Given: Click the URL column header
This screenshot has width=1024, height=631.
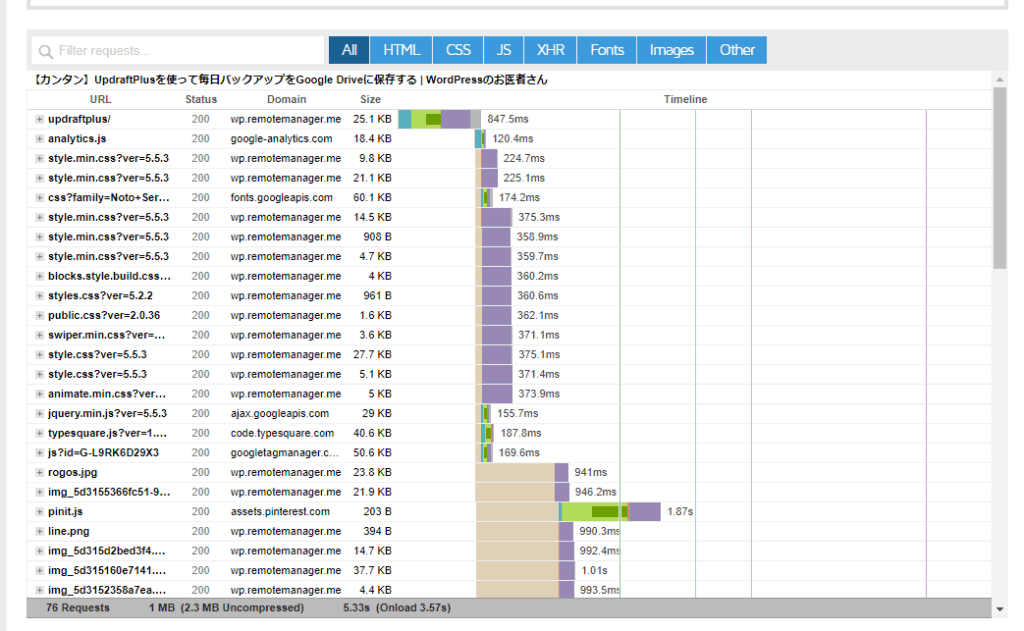Looking at the screenshot, I should tap(101, 99).
